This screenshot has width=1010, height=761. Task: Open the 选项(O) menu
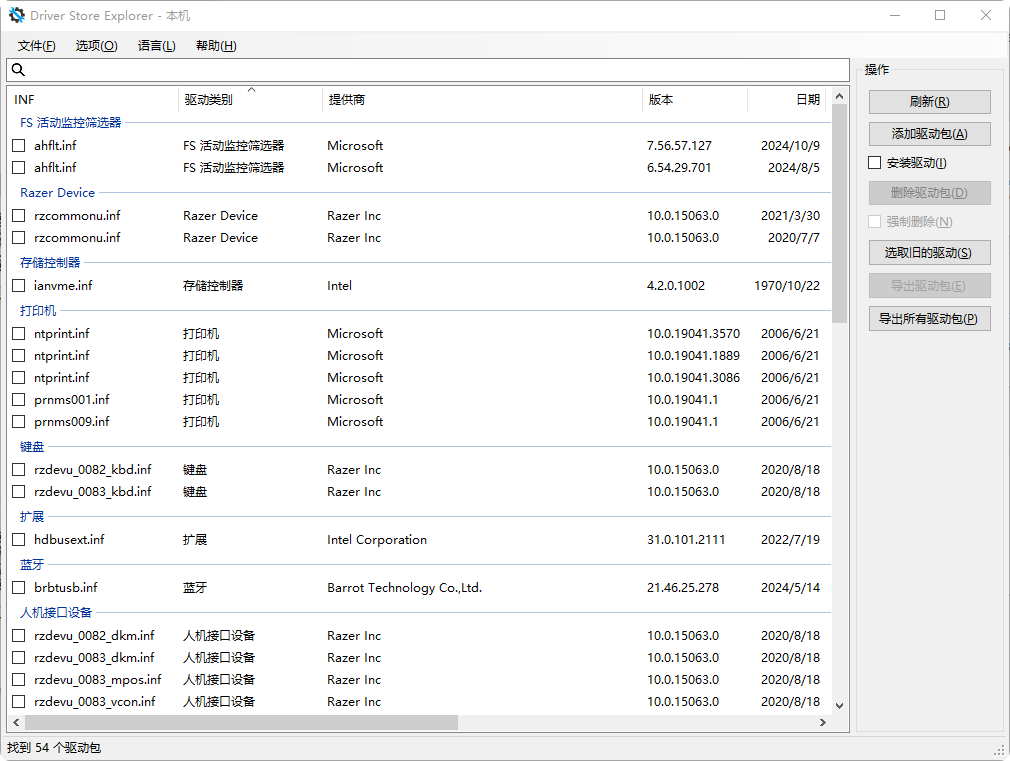pyautogui.click(x=97, y=46)
